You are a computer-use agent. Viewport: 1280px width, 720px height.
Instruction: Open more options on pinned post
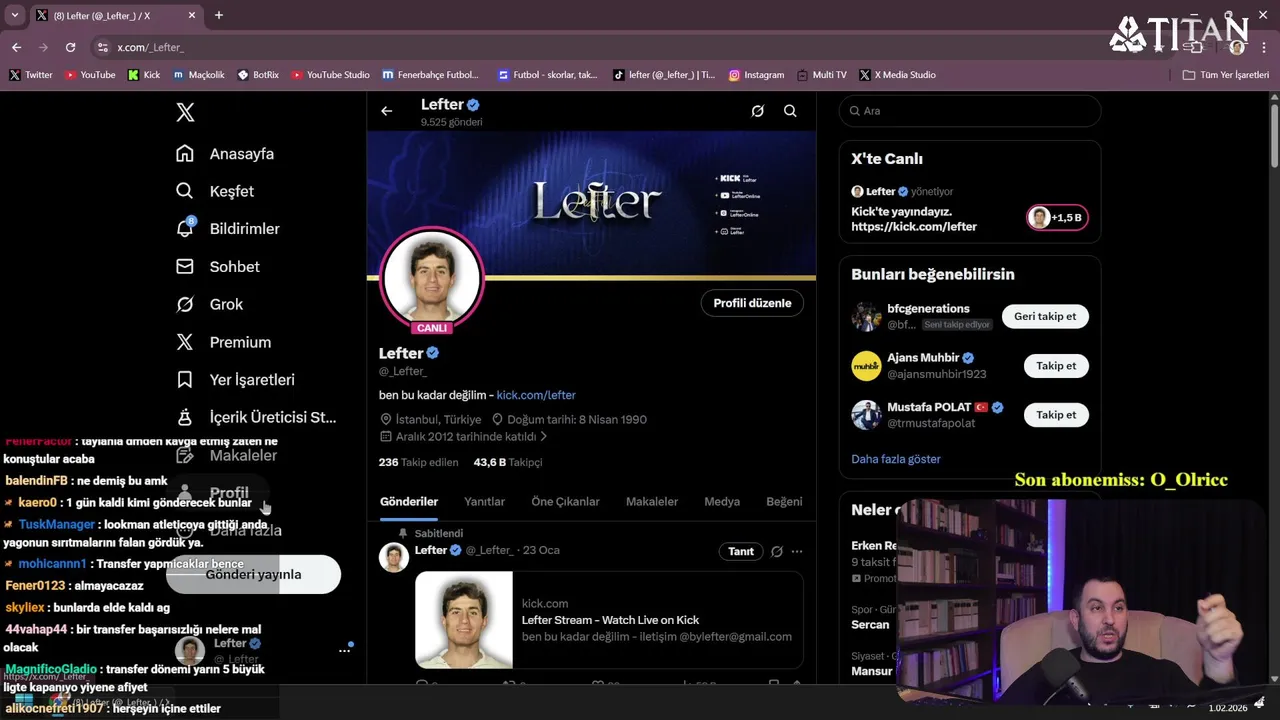(x=797, y=551)
